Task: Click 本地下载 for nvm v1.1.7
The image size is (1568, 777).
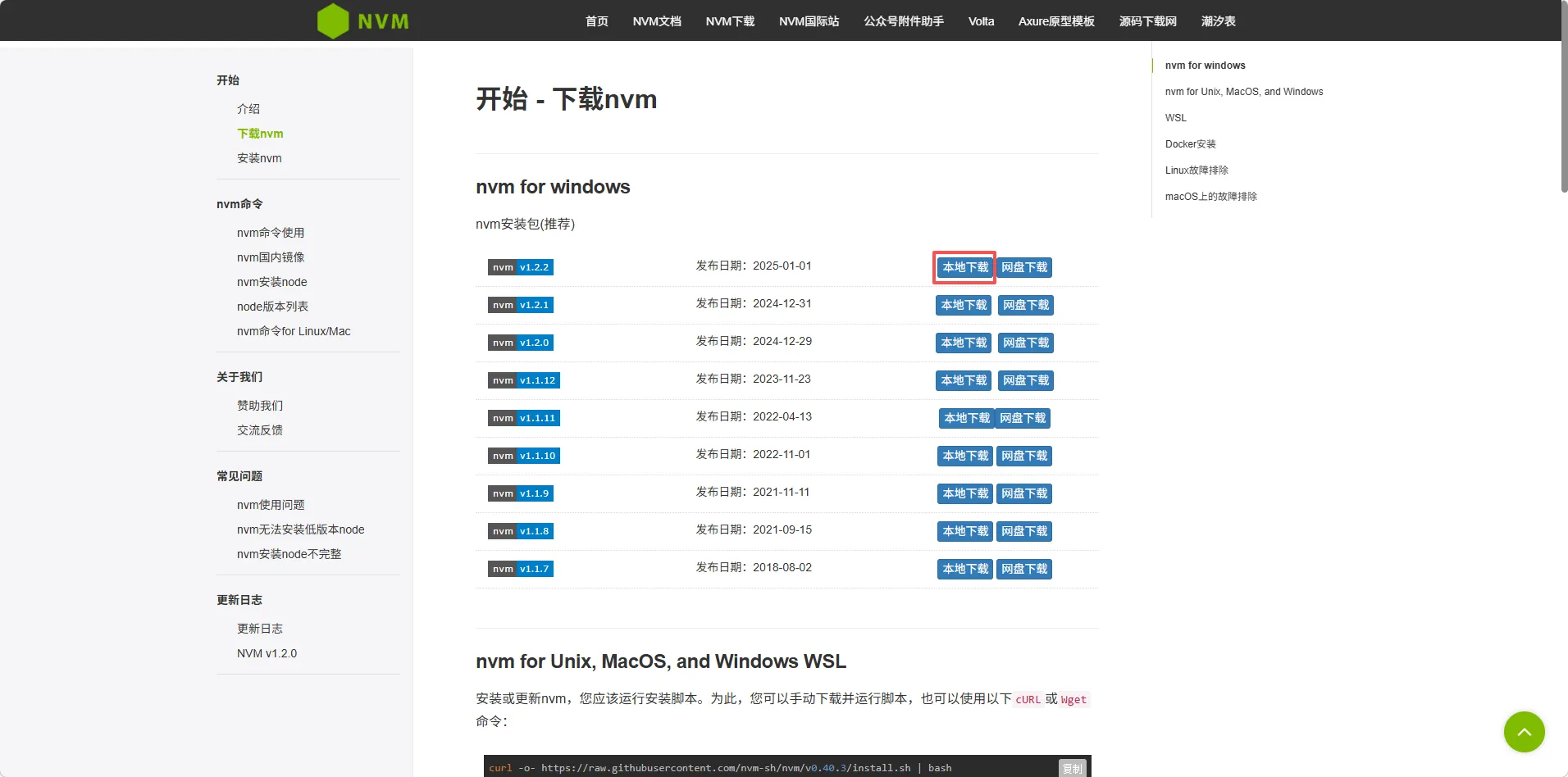Action: pyautogui.click(x=964, y=569)
